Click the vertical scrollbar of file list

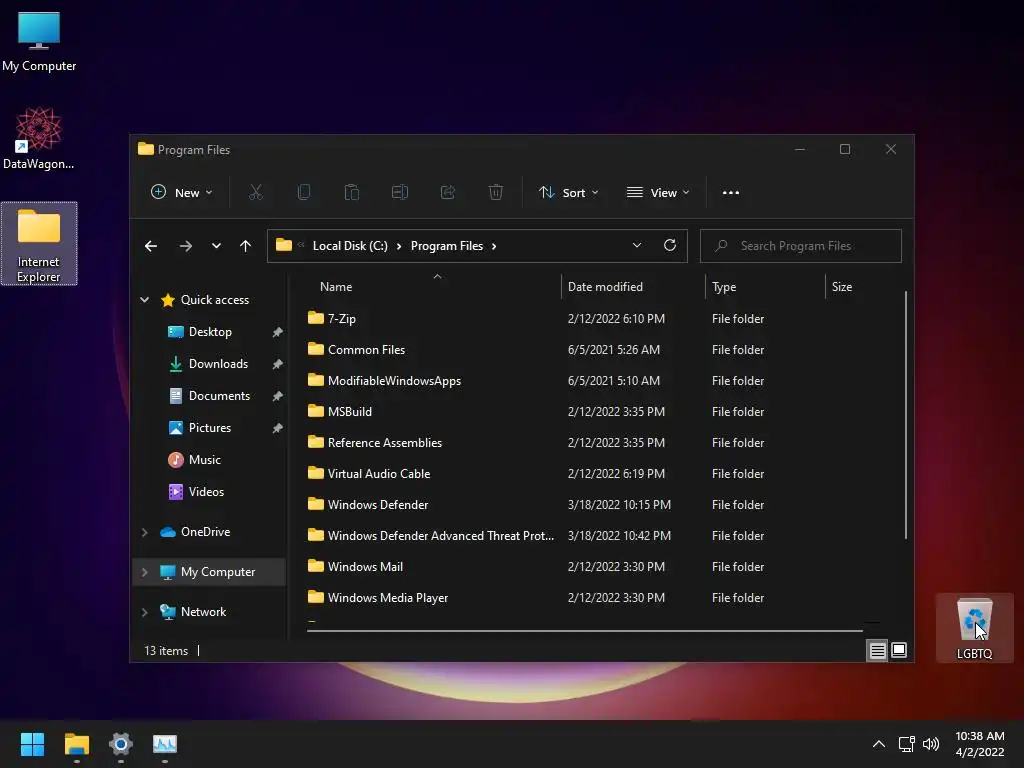coord(906,415)
